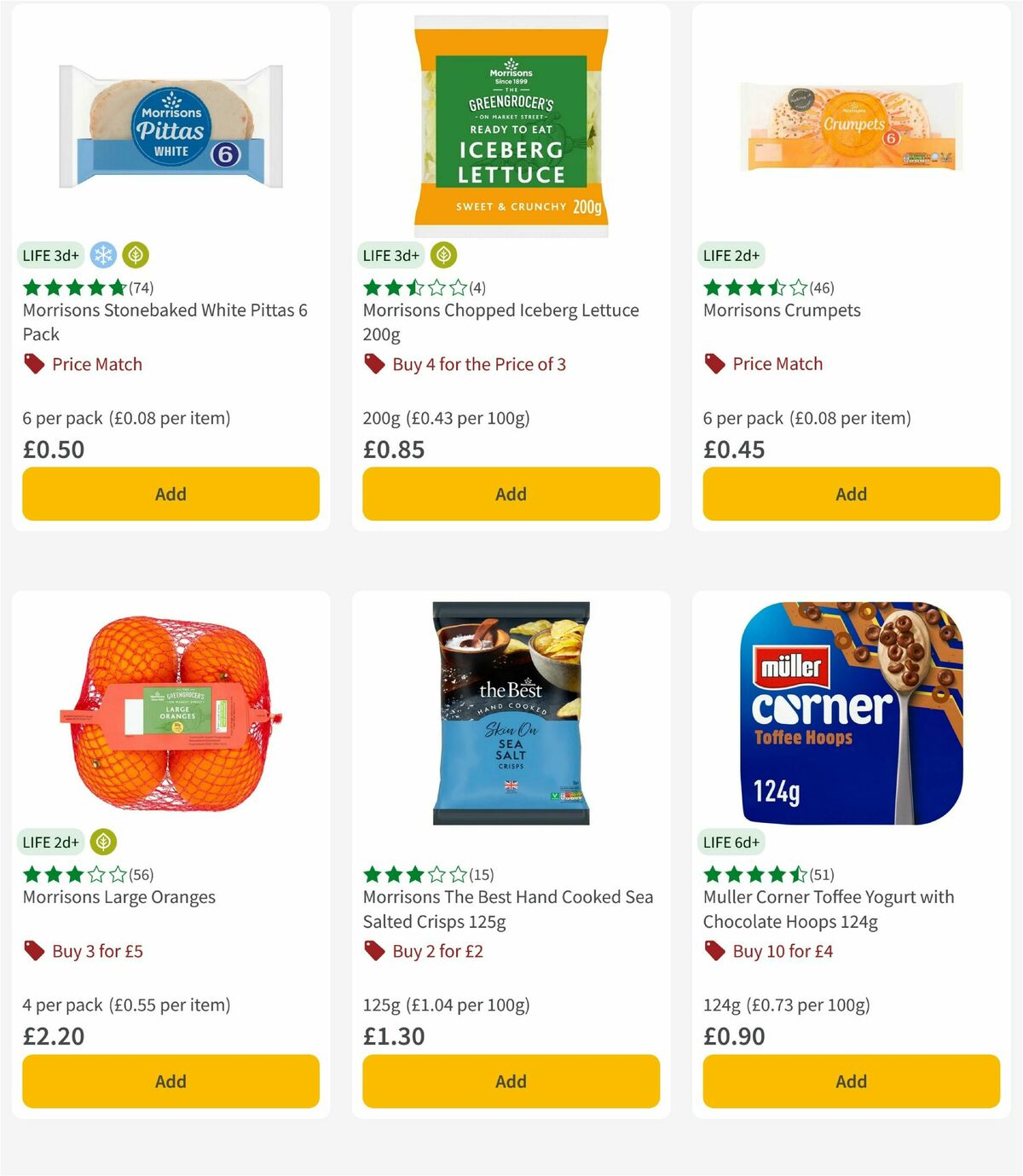Select the vegetarian leaf icon on Pittas card

pyautogui.click(x=134, y=254)
